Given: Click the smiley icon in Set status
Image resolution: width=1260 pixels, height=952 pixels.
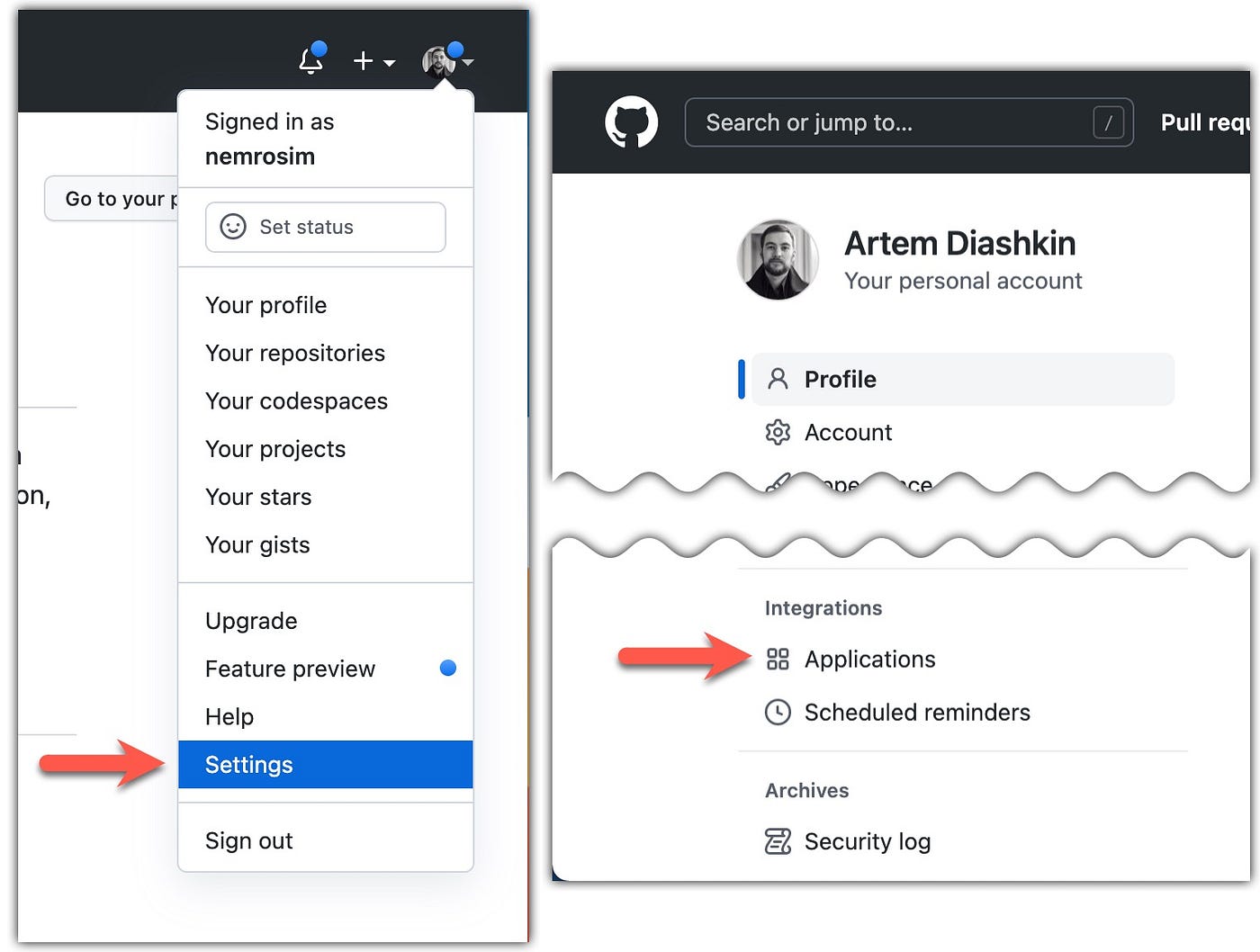Looking at the screenshot, I should [231, 227].
